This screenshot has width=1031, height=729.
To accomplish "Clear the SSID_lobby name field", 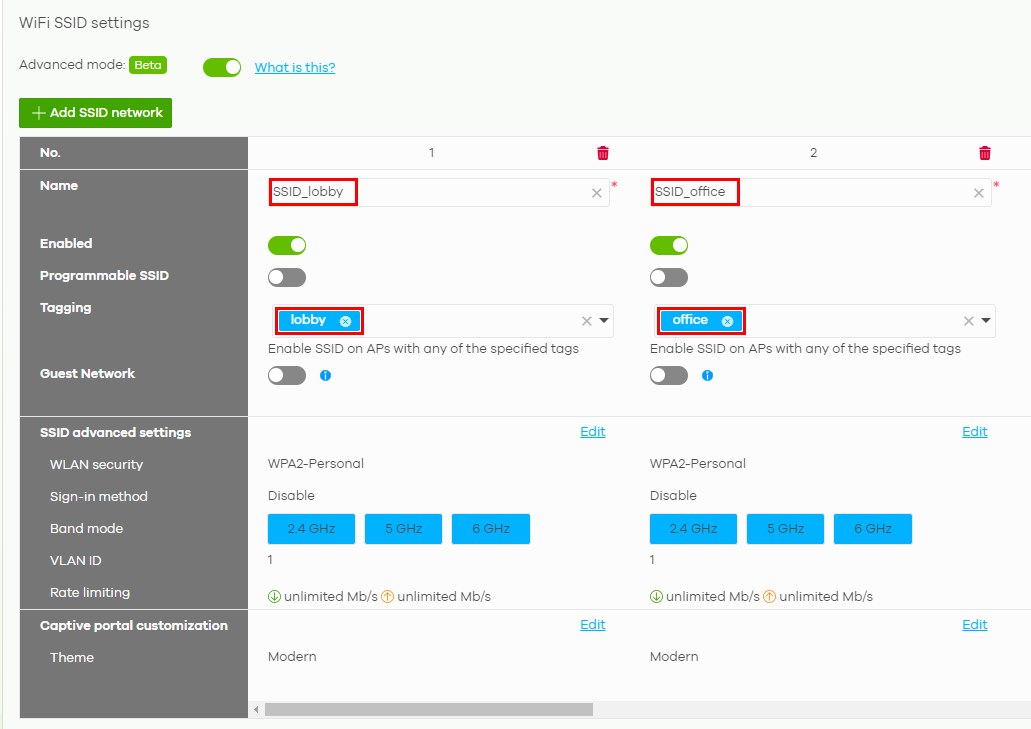I will (597, 193).
